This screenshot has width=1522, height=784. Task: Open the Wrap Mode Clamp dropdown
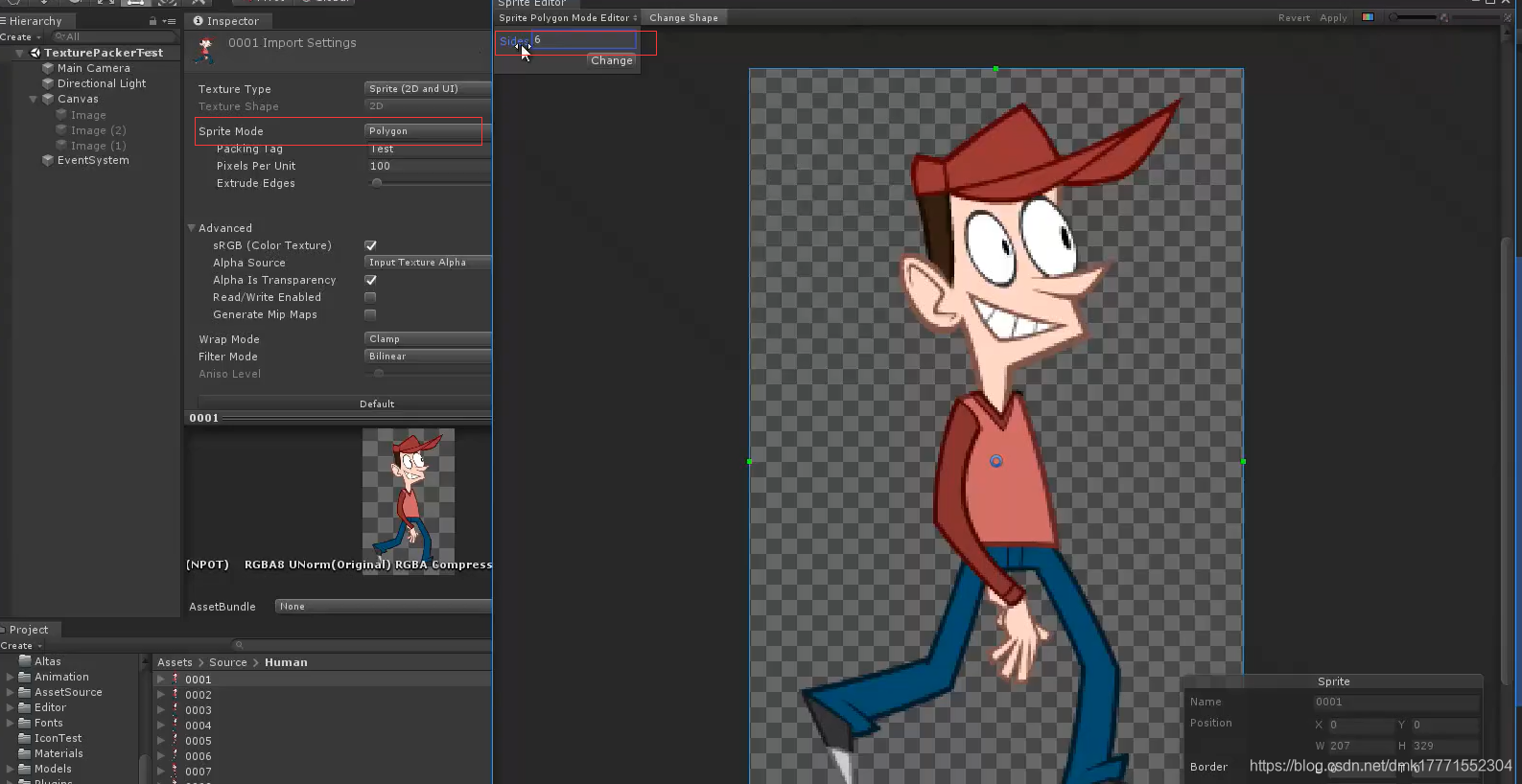(x=428, y=338)
